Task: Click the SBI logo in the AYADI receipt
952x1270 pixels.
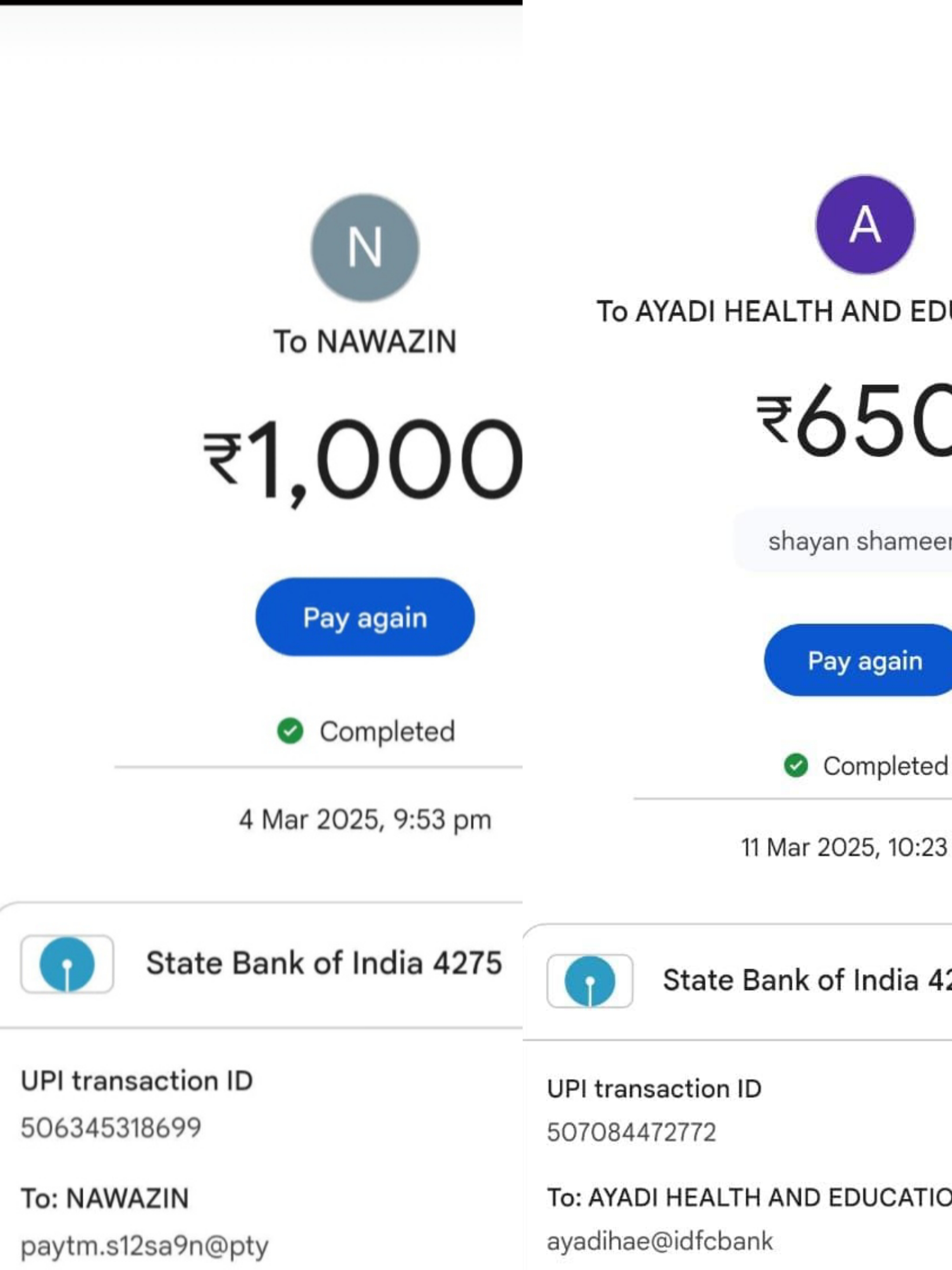Action: tap(590, 981)
